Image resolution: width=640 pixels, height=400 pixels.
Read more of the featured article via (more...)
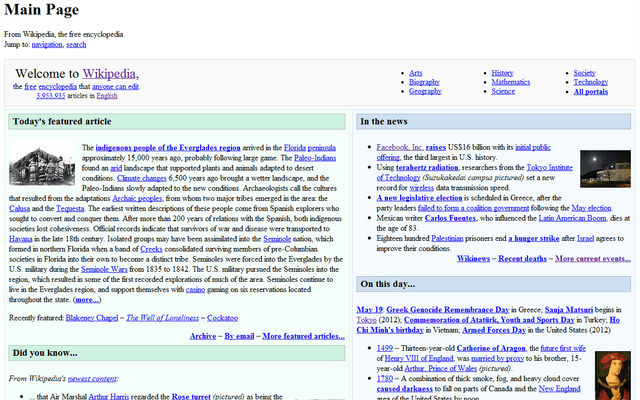click(87, 300)
